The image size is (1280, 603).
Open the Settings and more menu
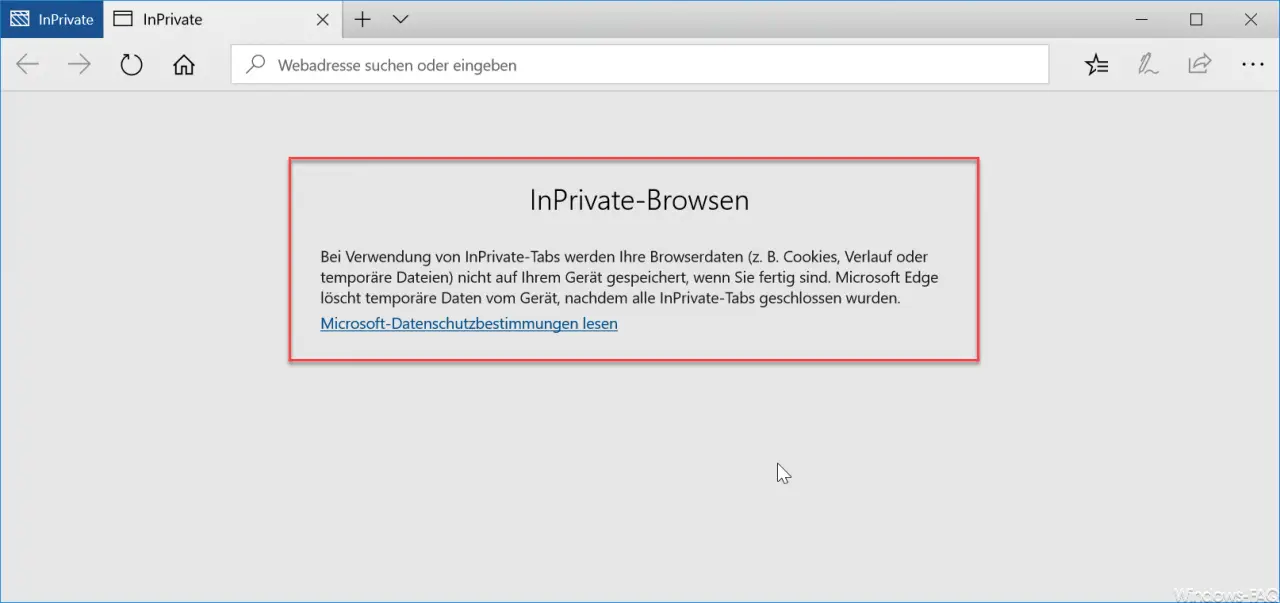coord(1252,65)
